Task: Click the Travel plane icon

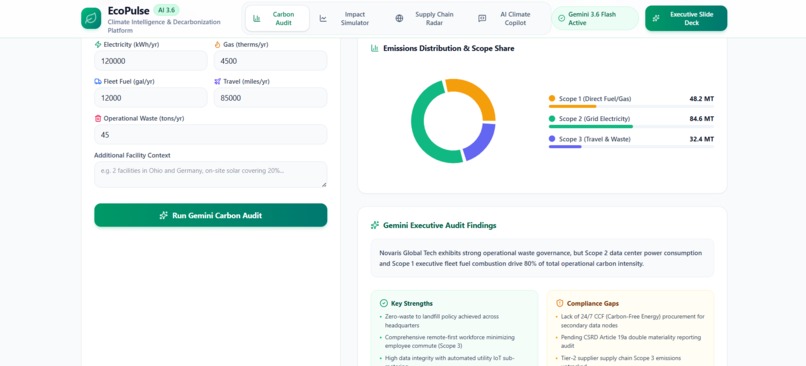Action: click(x=217, y=81)
